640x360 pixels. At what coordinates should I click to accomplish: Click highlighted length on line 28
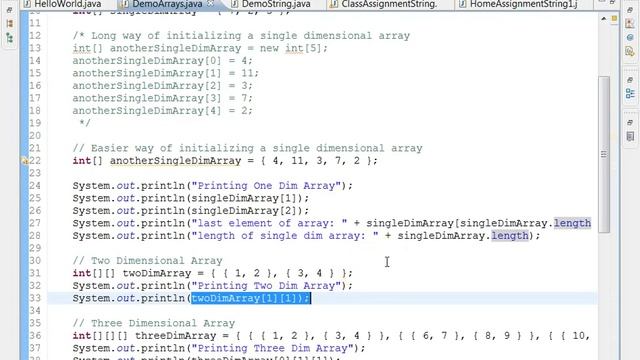point(509,236)
